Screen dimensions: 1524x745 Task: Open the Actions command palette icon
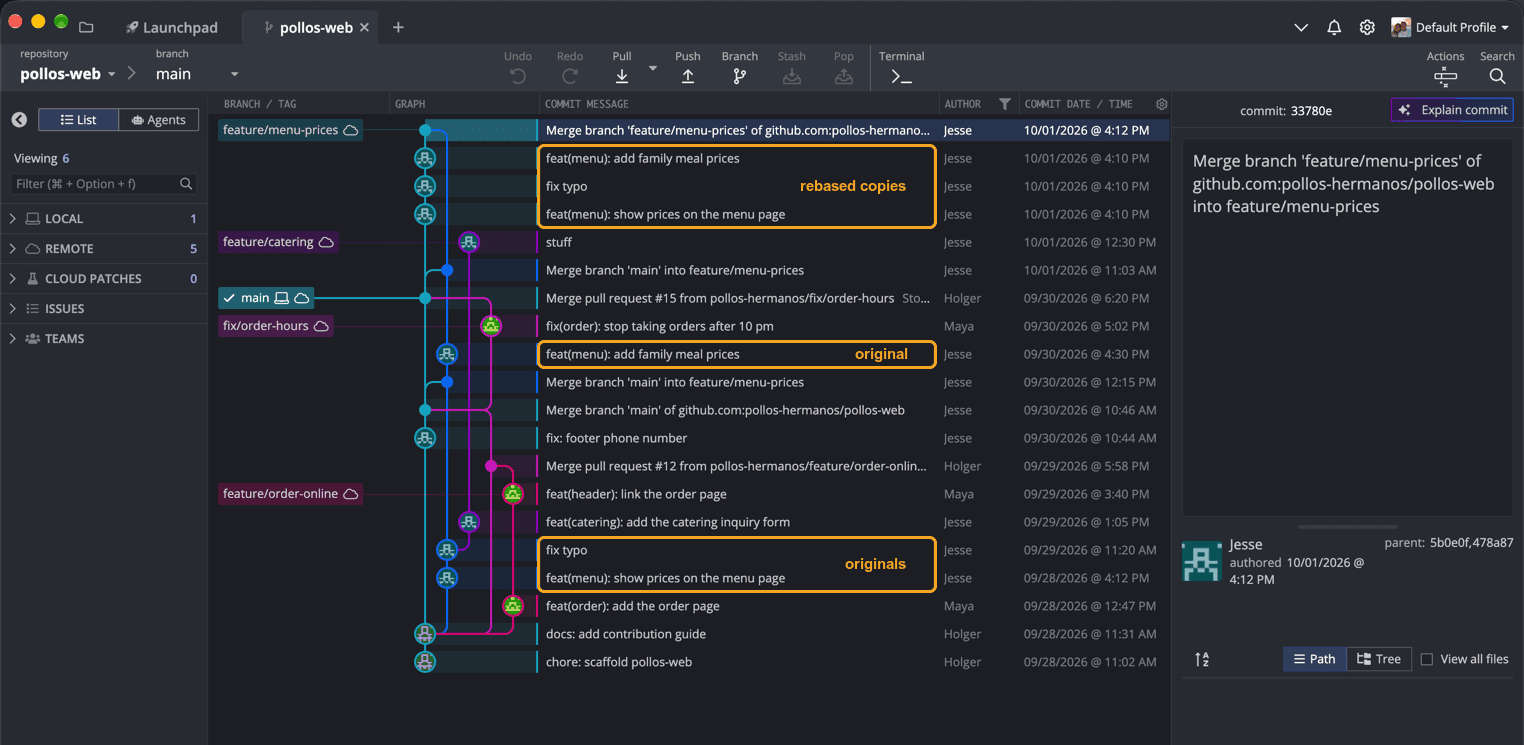point(1445,76)
